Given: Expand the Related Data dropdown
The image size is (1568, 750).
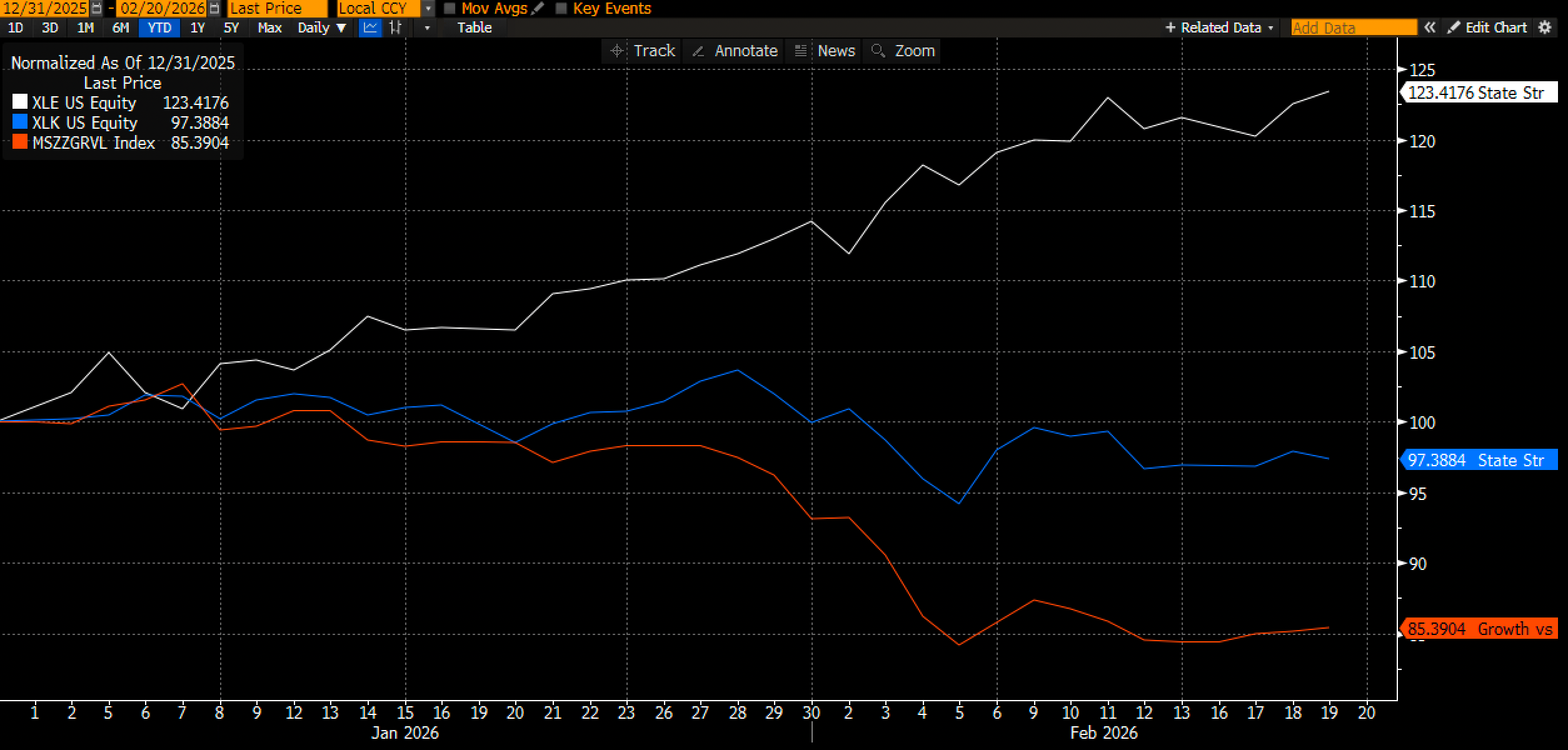Looking at the screenshot, I should 1219,27.
